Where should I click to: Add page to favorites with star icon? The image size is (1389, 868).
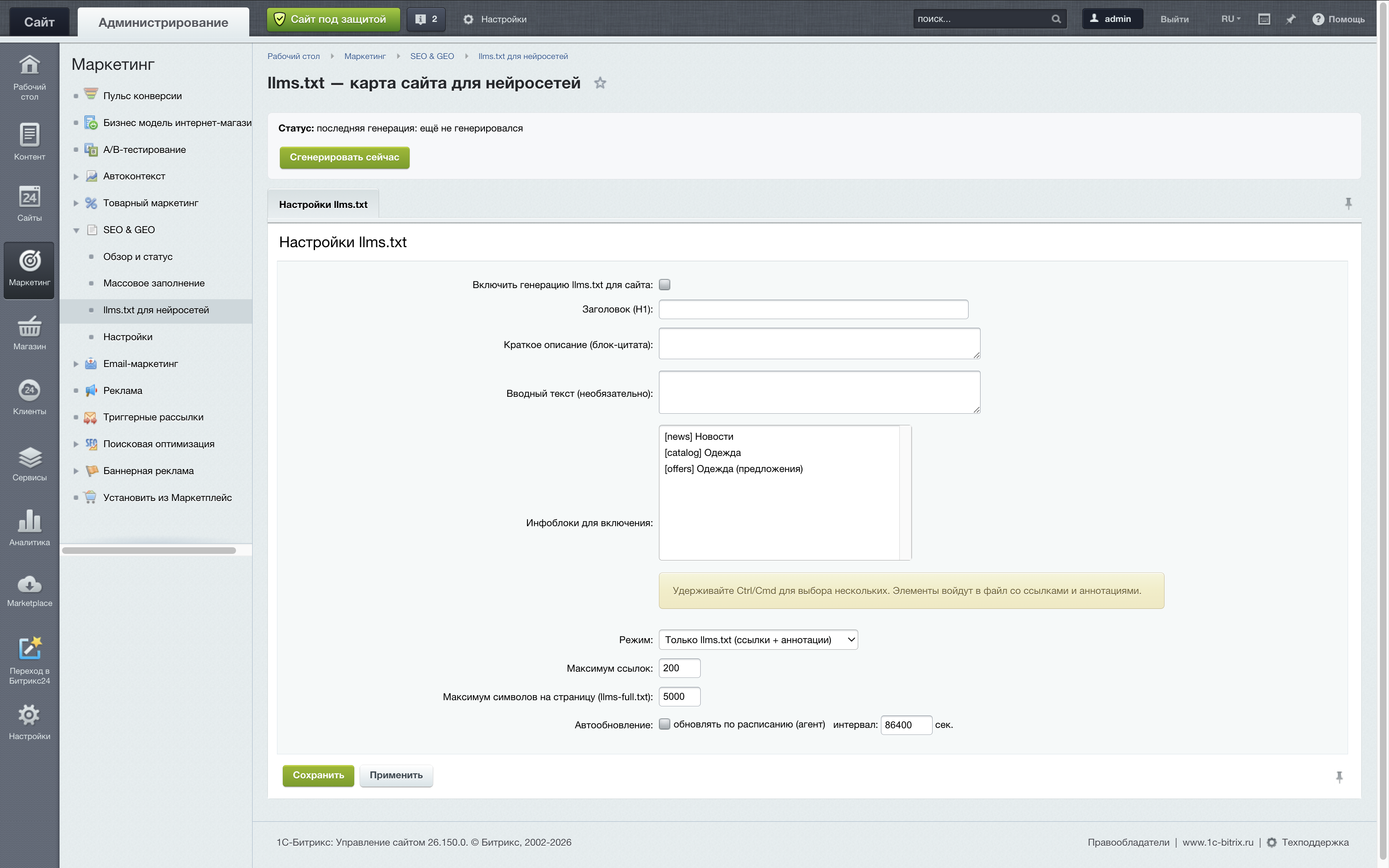[600, 83]
